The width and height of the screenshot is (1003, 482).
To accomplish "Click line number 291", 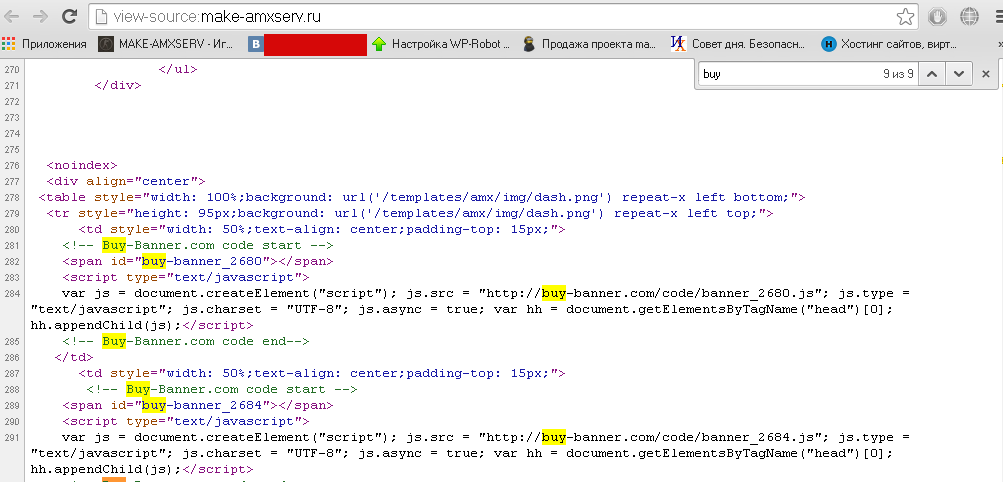I will point(12,437).
